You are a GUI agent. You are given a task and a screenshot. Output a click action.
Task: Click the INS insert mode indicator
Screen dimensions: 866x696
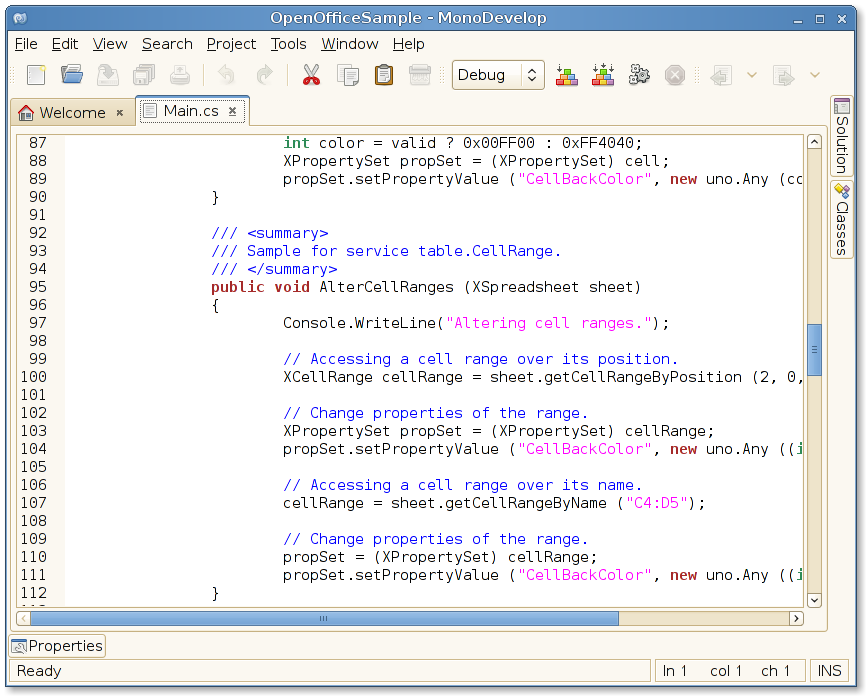point(829,671)
